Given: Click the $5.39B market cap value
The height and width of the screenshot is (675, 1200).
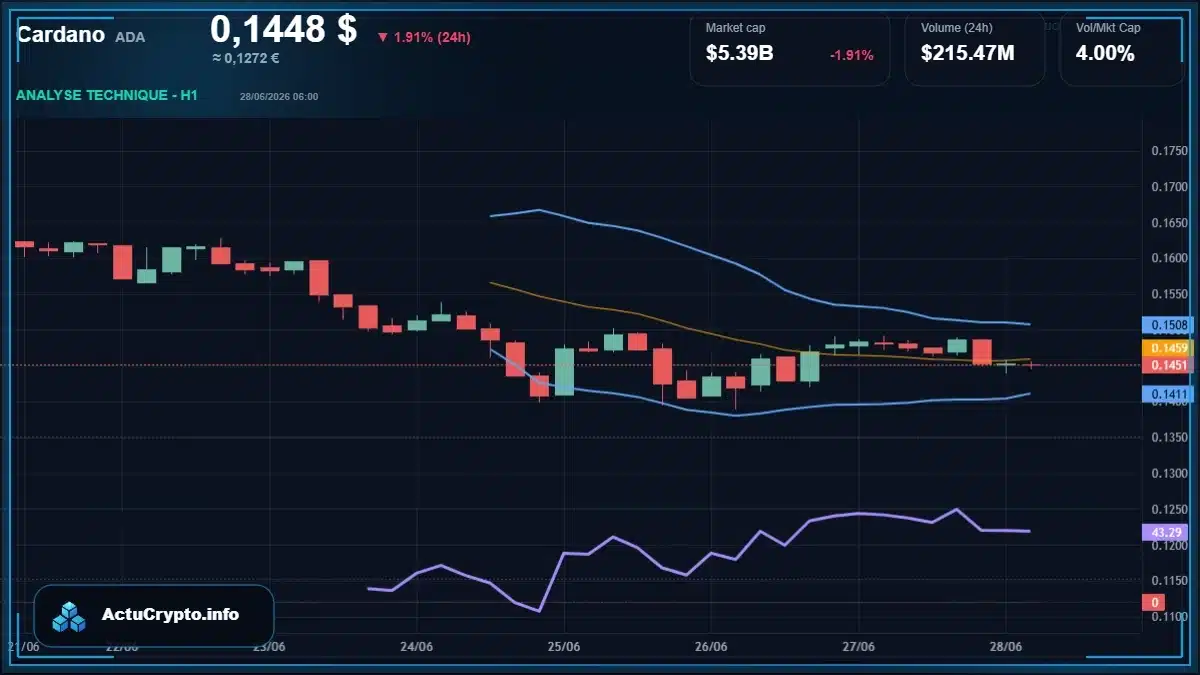Looking at the screenshot, I should pos(739,54).
